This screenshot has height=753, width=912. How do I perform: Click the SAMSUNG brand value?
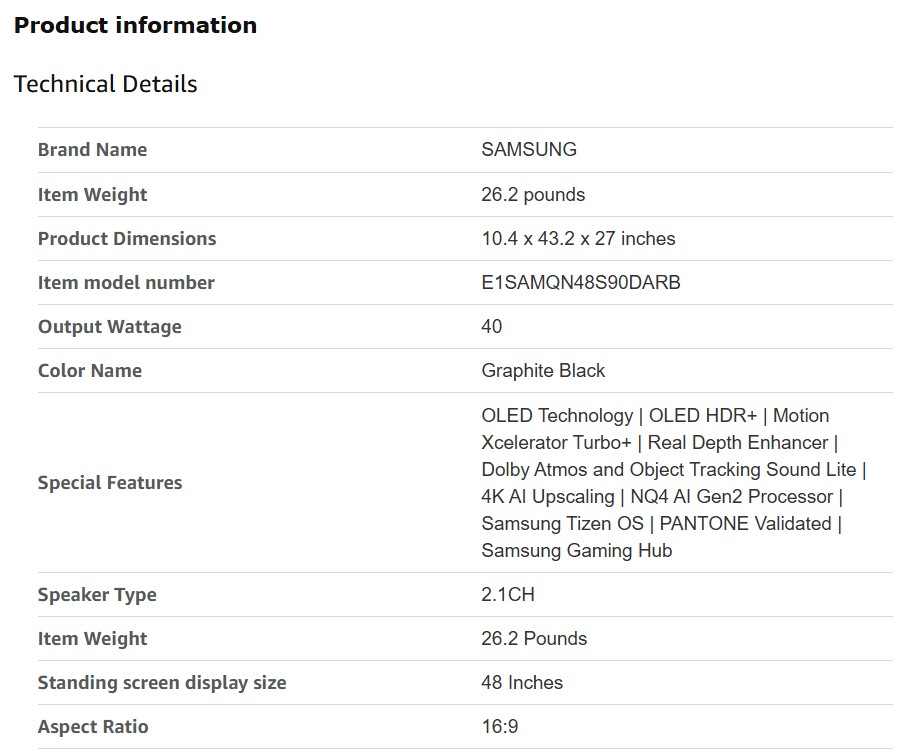pos(528,150)
